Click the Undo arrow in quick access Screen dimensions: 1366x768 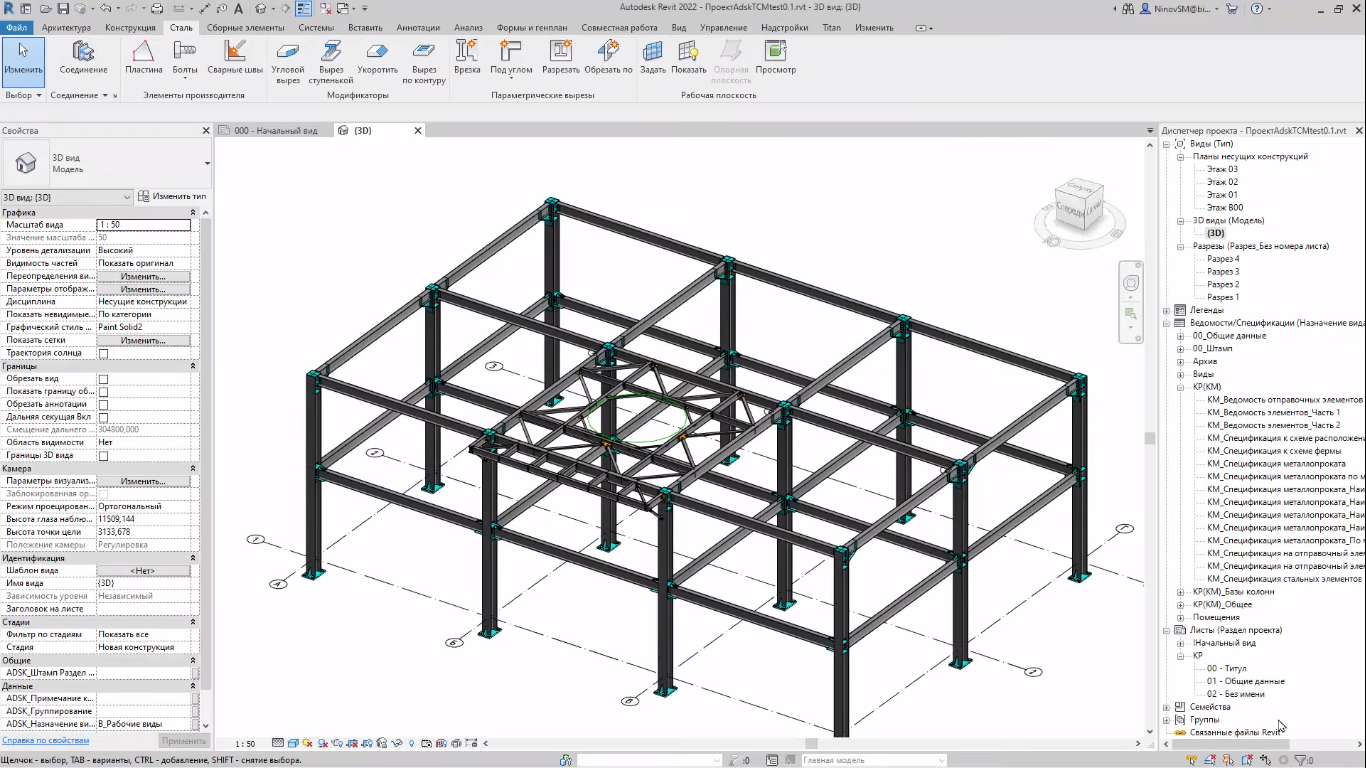coord(105,8)
